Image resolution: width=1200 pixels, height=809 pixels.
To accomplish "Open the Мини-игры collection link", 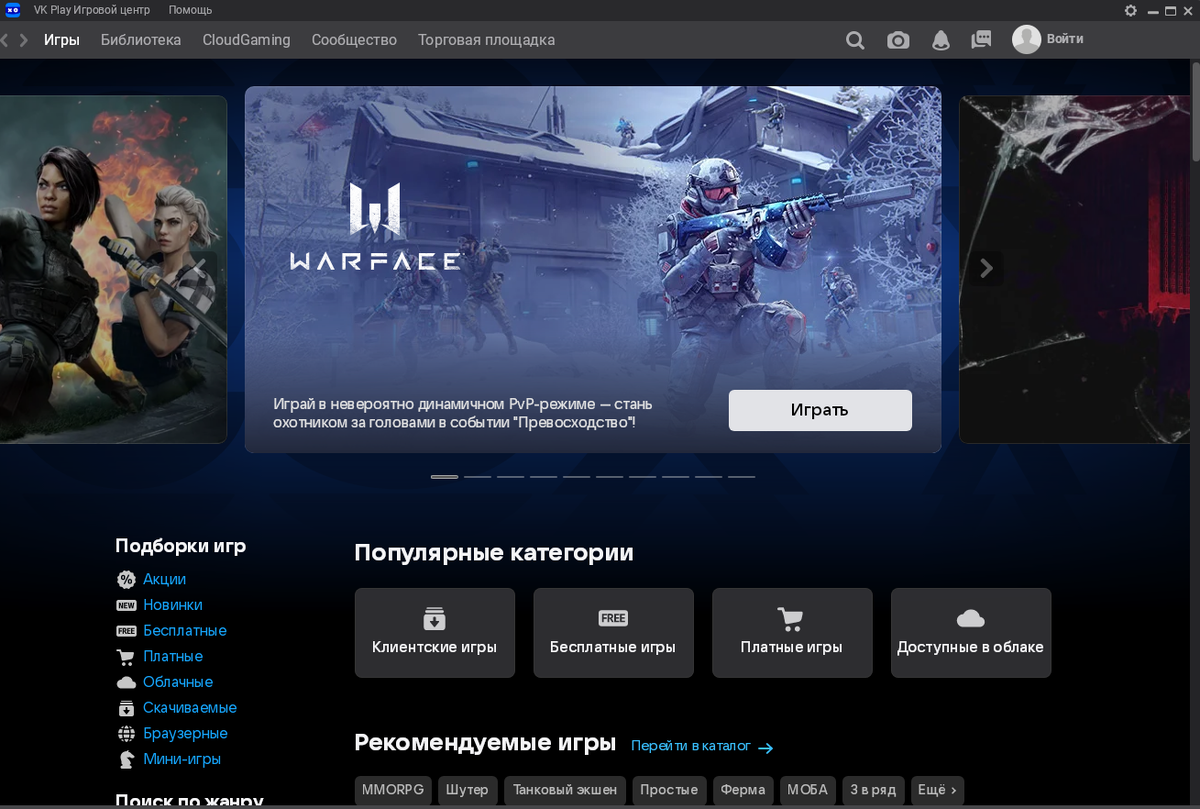I will point(182,759).
